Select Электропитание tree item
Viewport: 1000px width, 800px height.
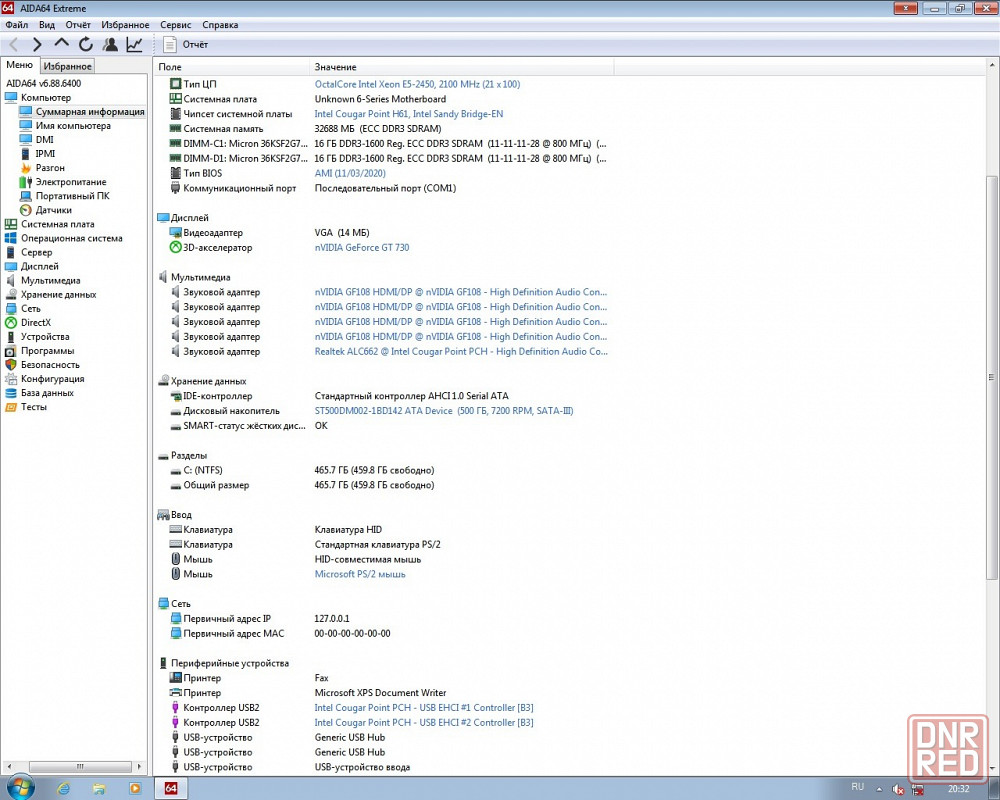(x=71, y=182)
